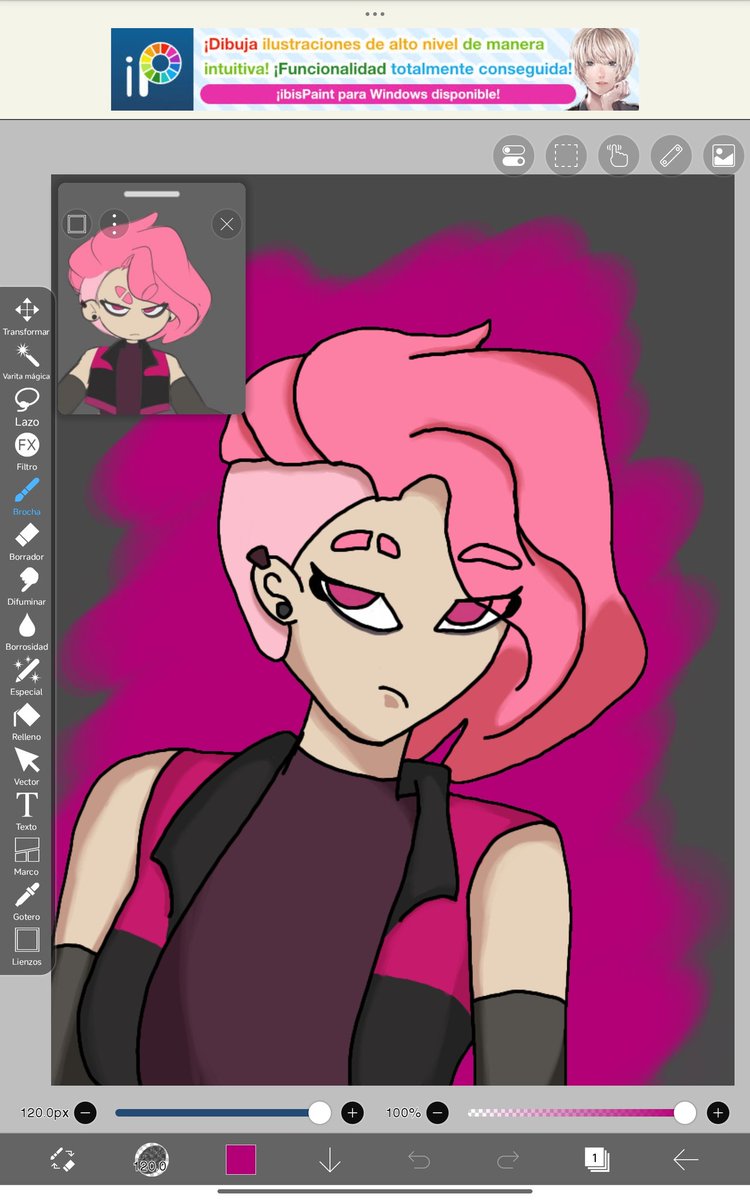Select the Relleno bucket fill tool
Viewport: 750px width, 1200px height.
coord(26,721)
